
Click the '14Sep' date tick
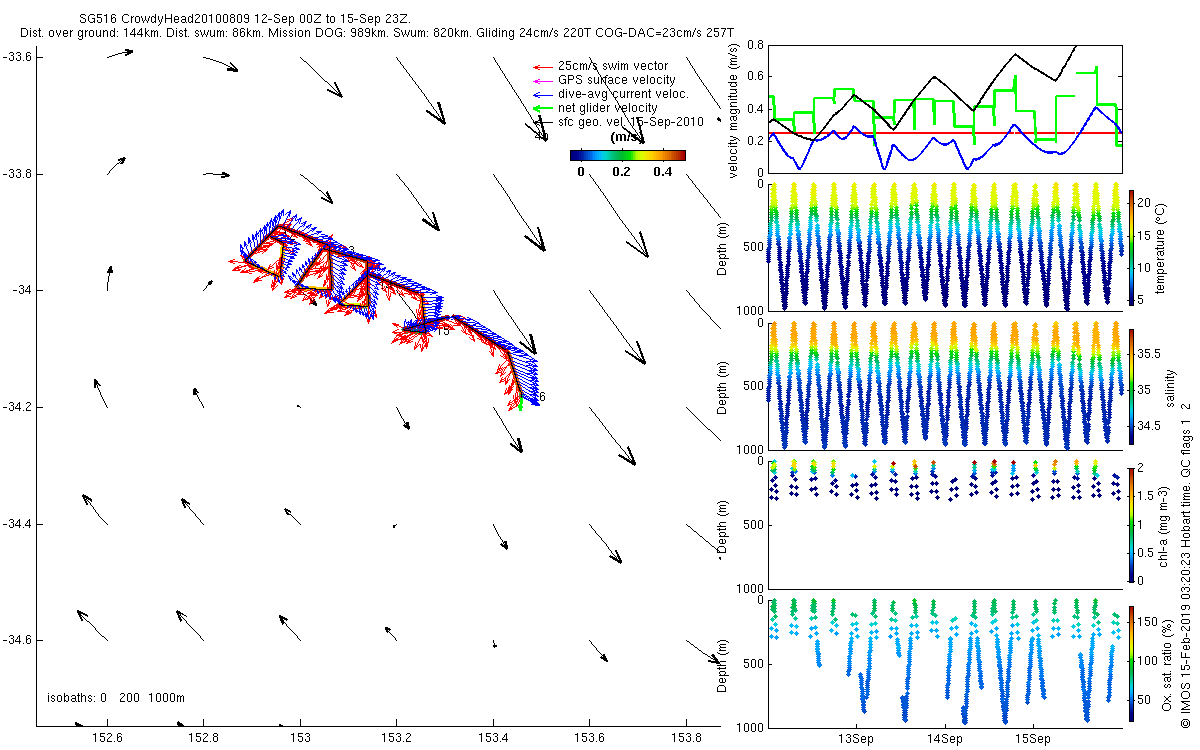pyautogui.click(x=945, y=739)
